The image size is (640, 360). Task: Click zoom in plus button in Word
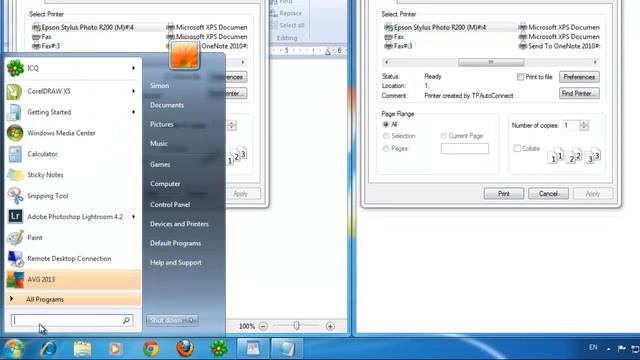pyautogui.click(x=330, y=326)
